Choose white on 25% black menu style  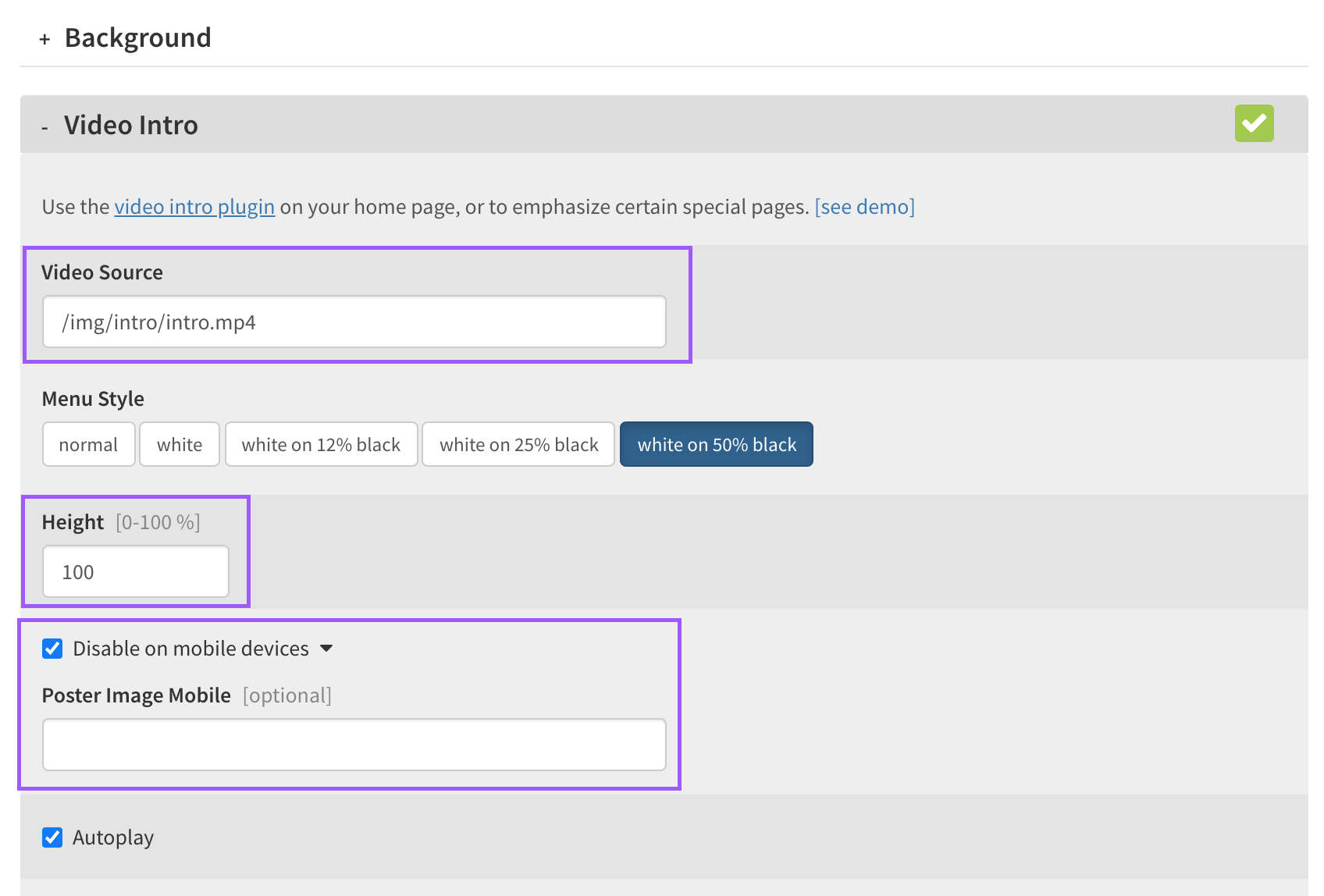(518, 445)
